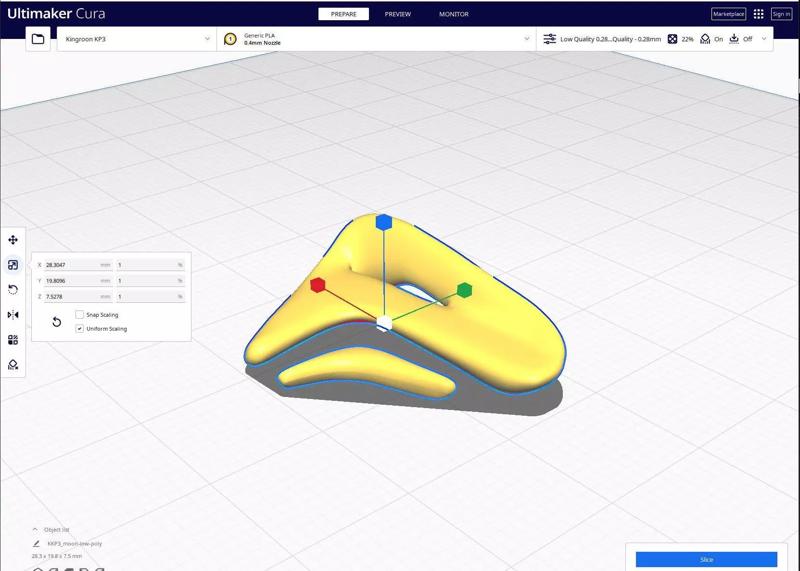This screenshot has height=571, width=800.
Task: Click the Slice button
Action: (706, 560)
